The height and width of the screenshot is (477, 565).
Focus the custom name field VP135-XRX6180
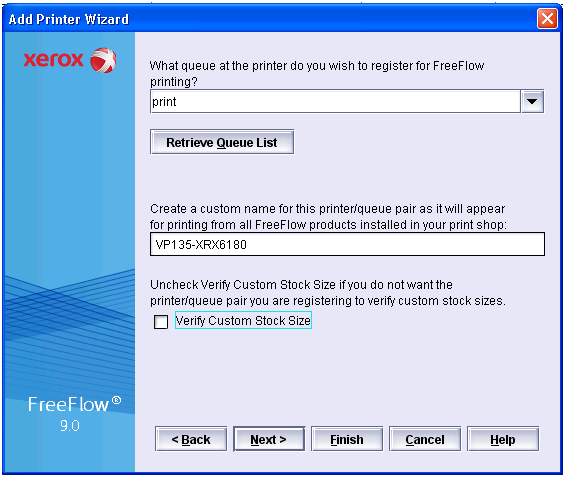(x=347, y=244)
